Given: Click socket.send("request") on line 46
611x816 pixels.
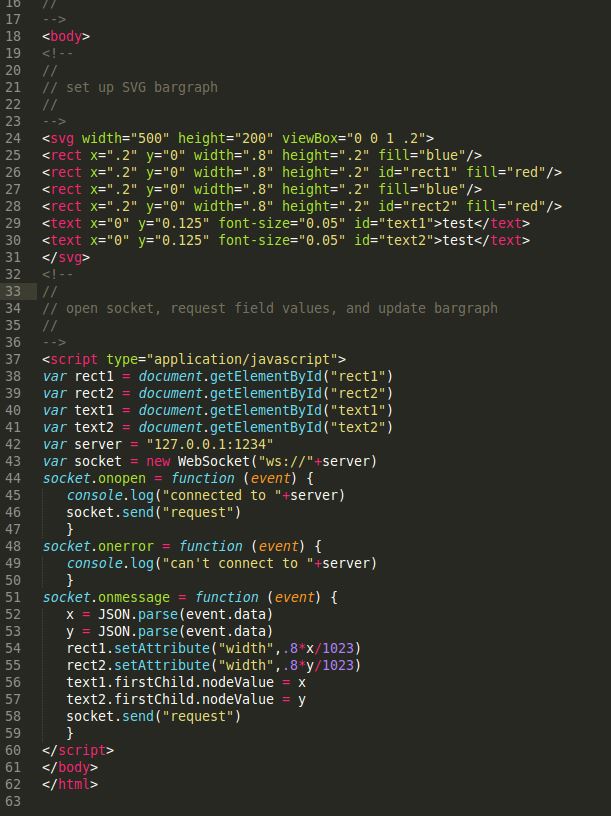Looking at the screenshot, I should pos(154,513).
